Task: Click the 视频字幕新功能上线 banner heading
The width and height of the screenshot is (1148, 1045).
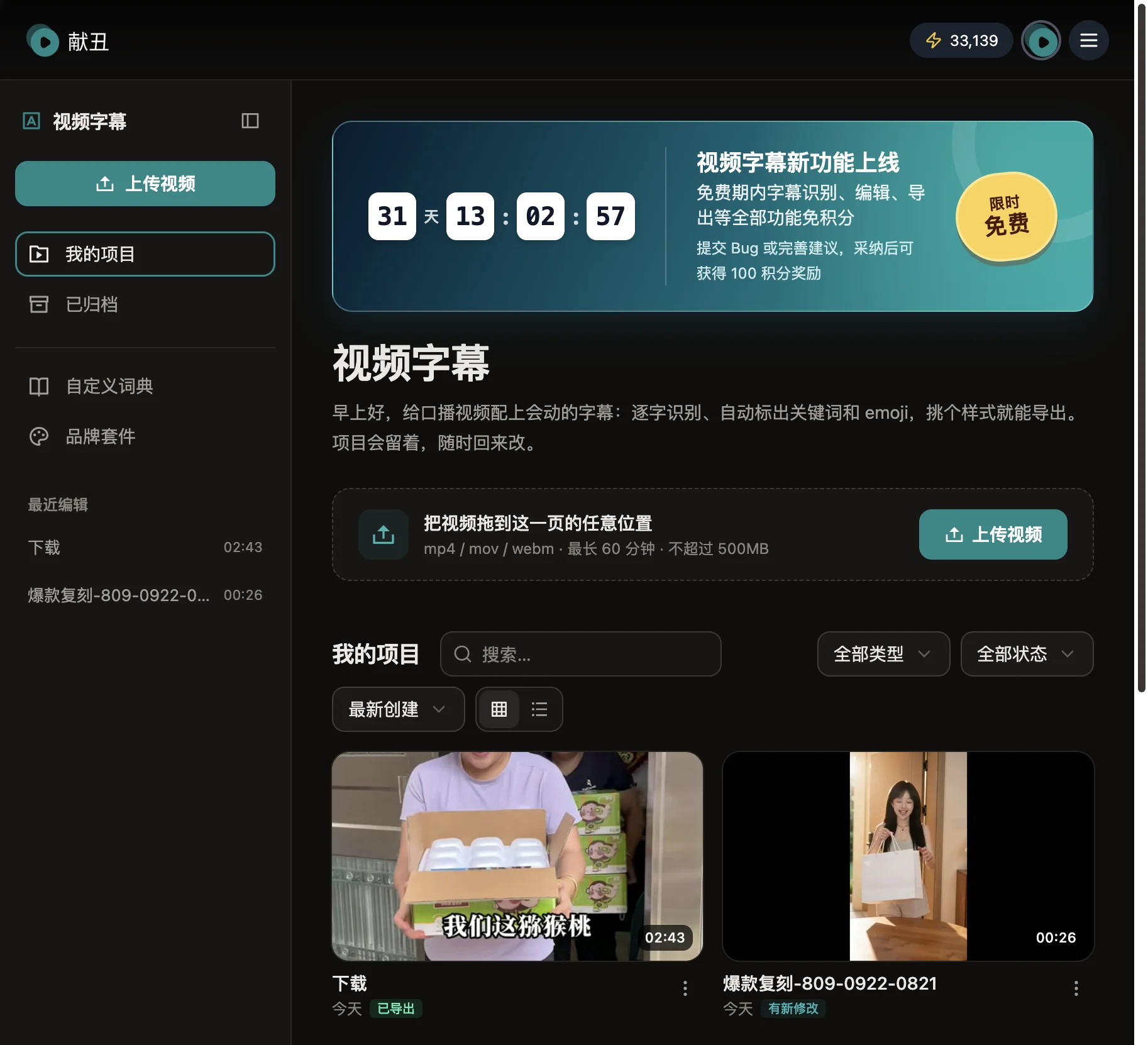Action: pyautogui.click(x=798, y=162)
